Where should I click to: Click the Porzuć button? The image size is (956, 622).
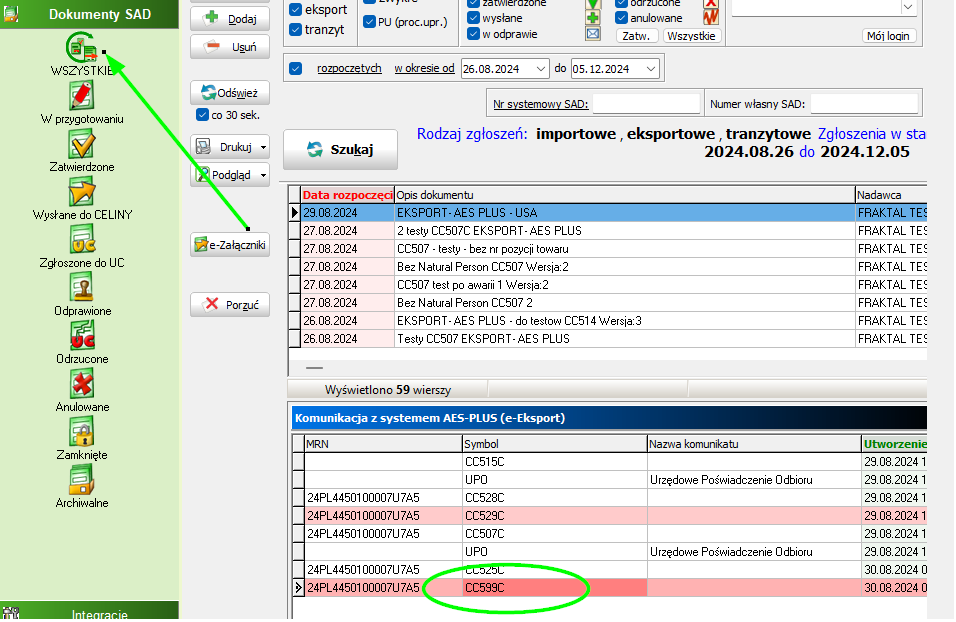230,304
